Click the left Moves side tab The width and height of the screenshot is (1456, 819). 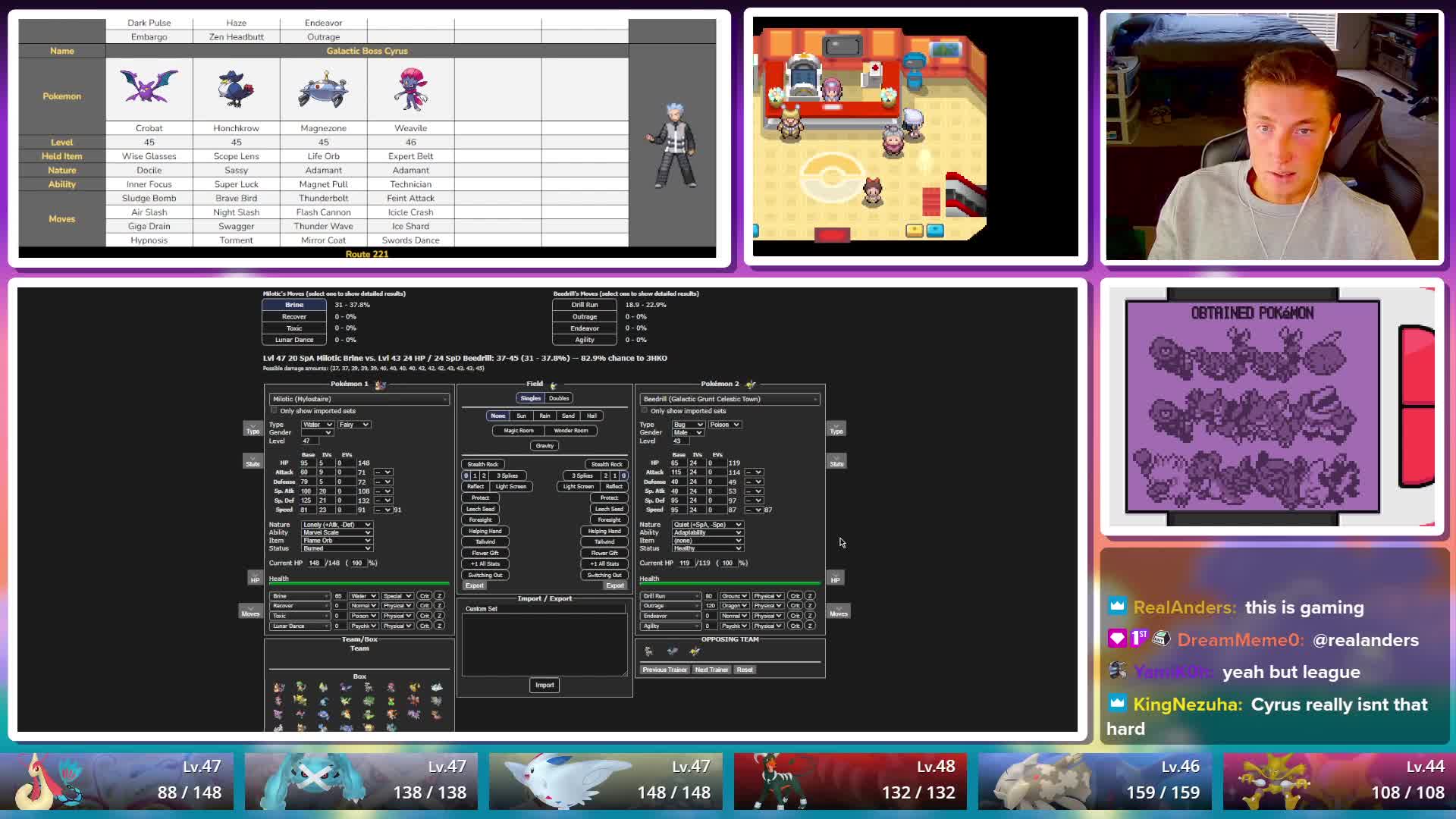click(x=250, y=612)
